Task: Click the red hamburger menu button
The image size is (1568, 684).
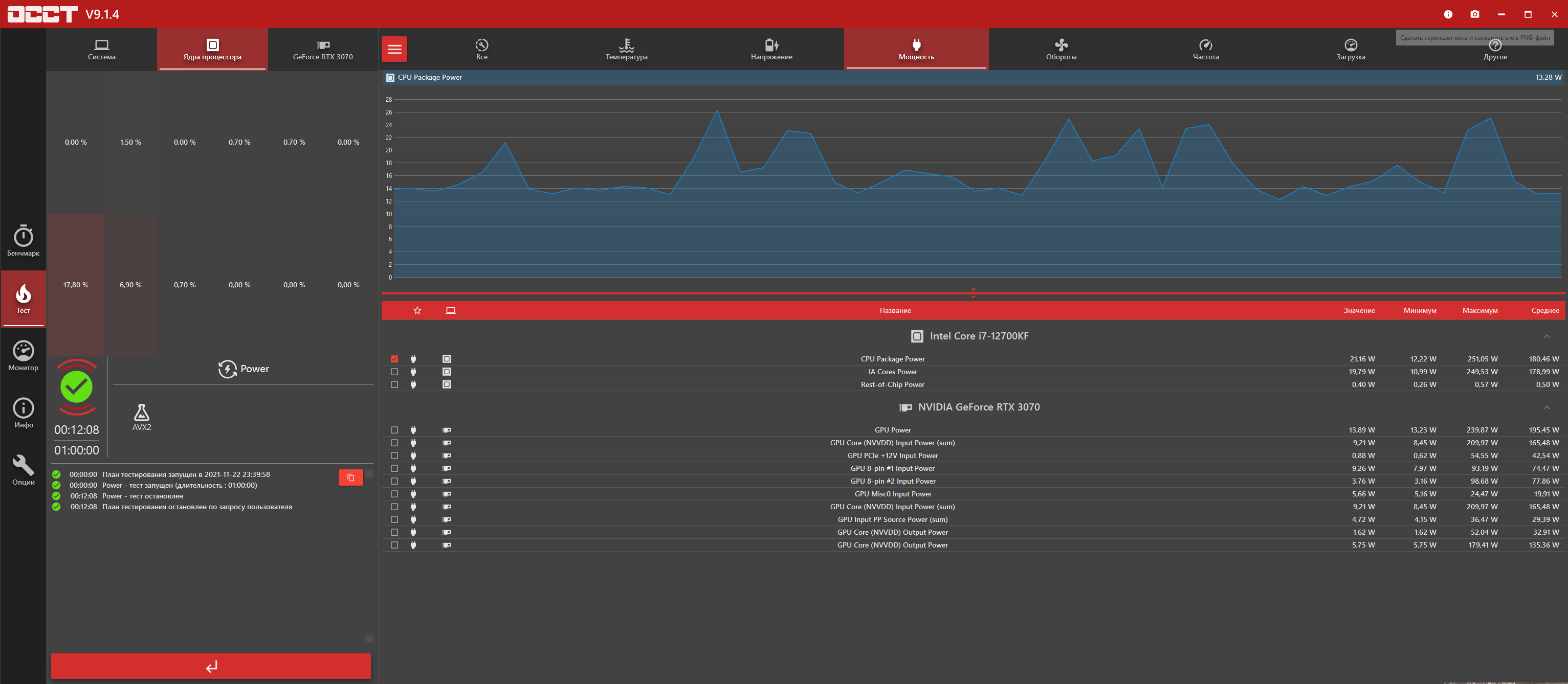Action: (x=394, y=49)
